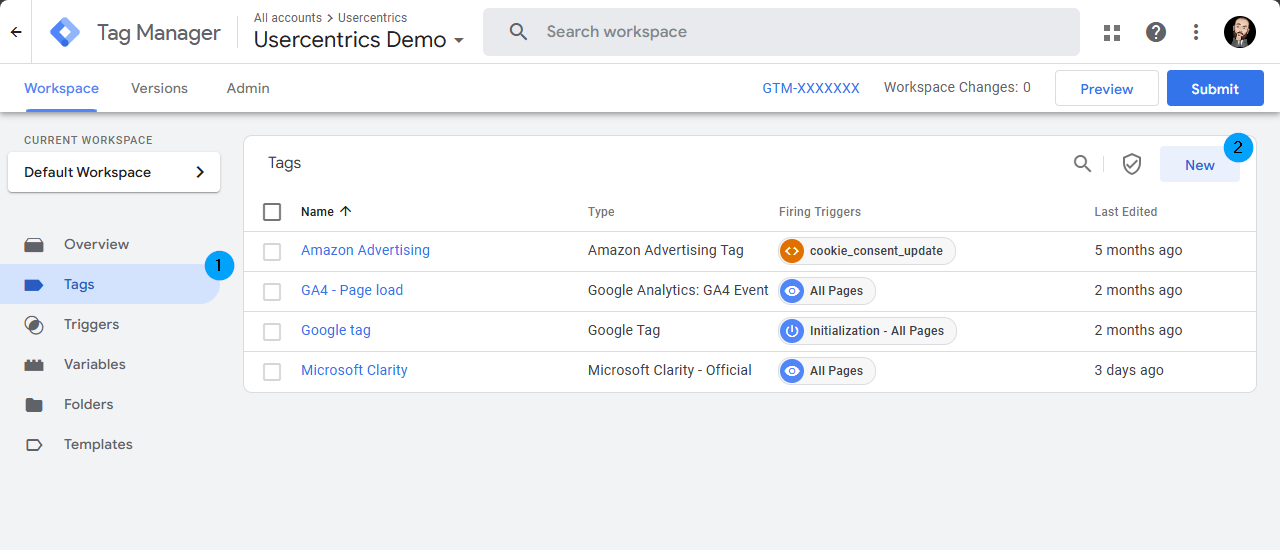
Task: Check the Google tag row checkbox
Action: pyautogui.click(x=272, y=331)
